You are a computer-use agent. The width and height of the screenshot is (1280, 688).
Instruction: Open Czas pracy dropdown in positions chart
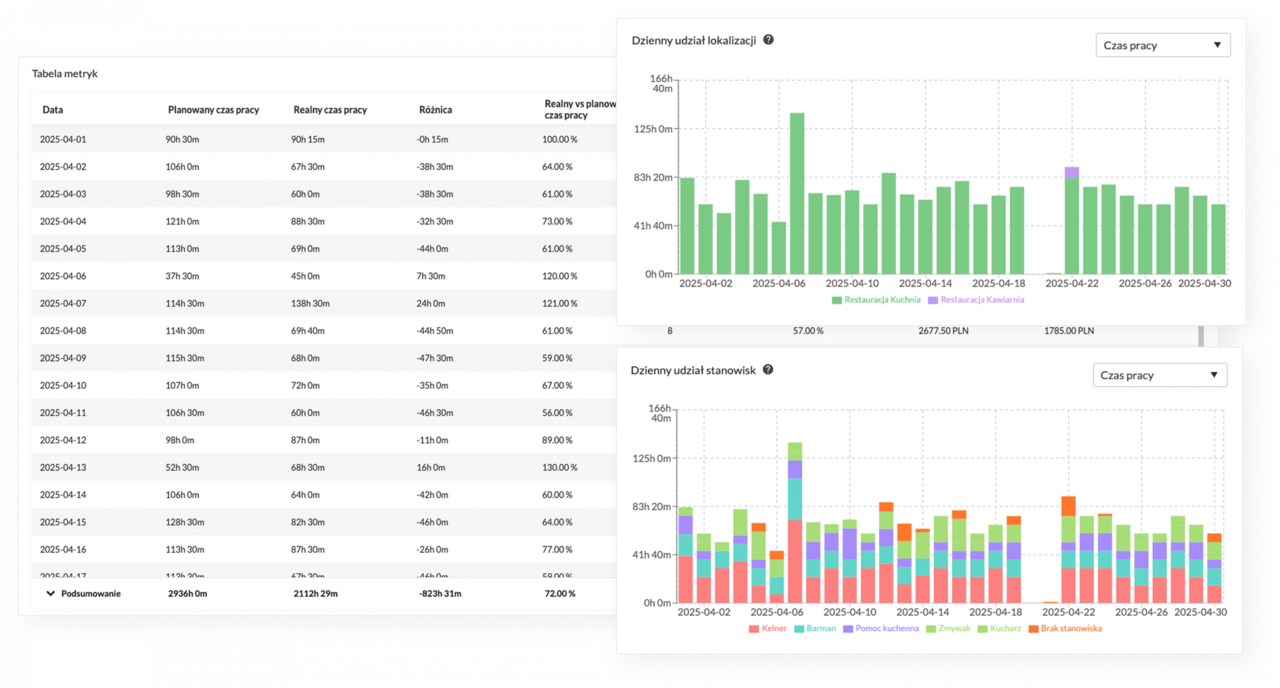click(x=1160, y=375)
